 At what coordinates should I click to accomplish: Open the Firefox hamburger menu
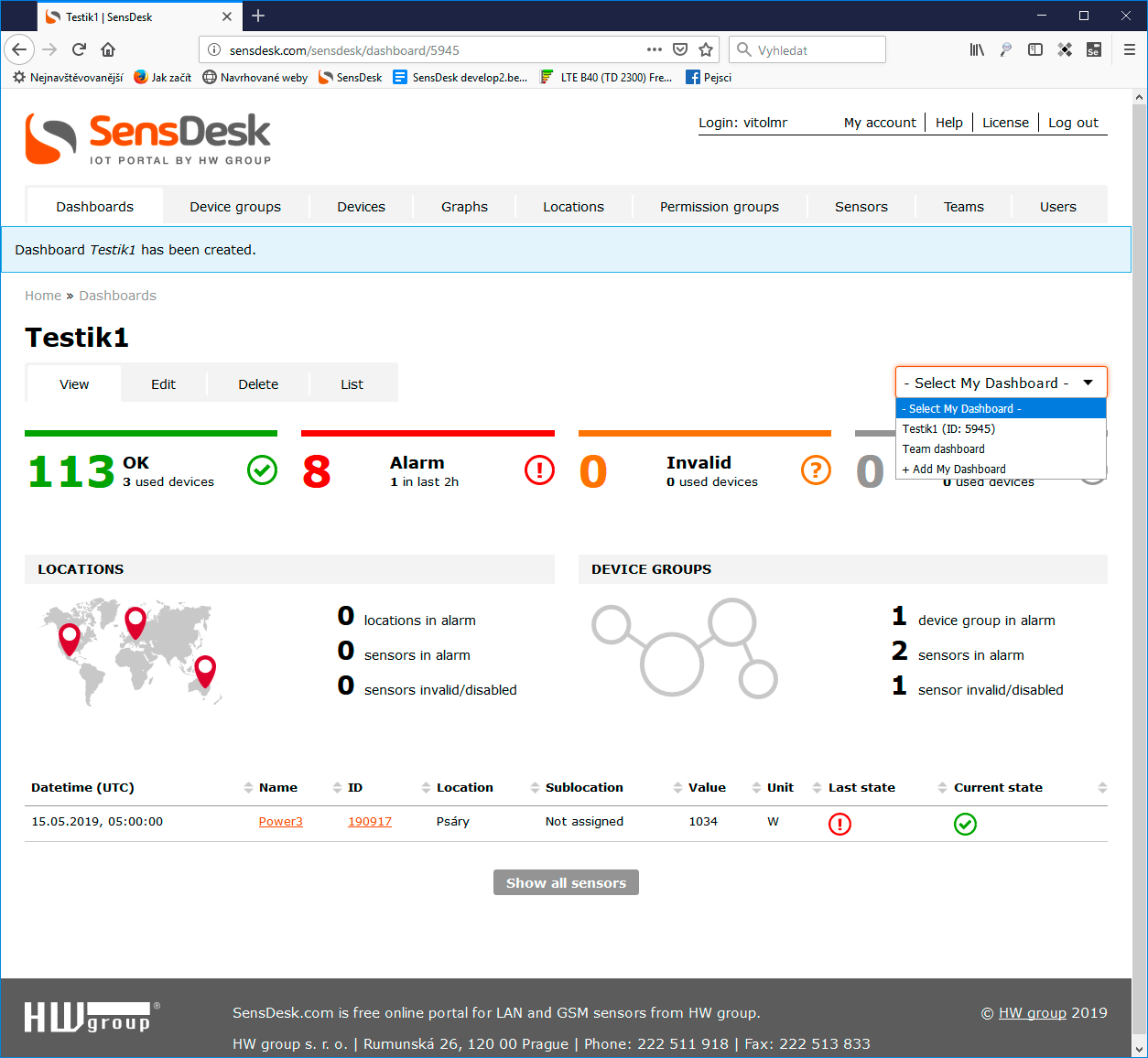point(1130,49)
